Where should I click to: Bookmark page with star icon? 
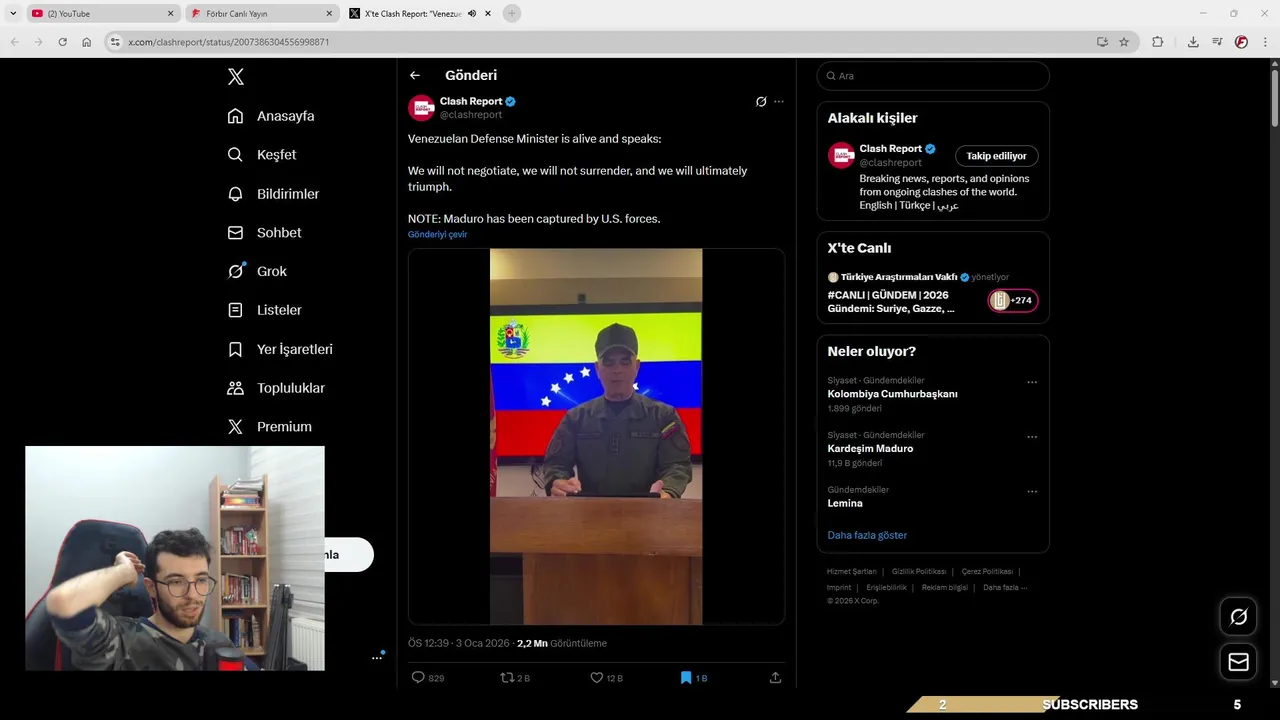point(1124,42)
